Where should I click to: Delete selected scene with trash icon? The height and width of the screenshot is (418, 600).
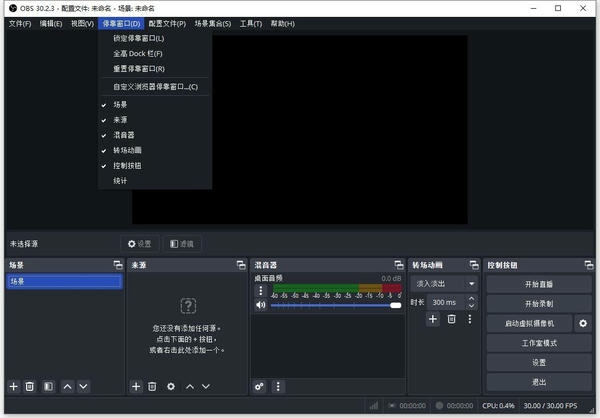coord(29,387)
